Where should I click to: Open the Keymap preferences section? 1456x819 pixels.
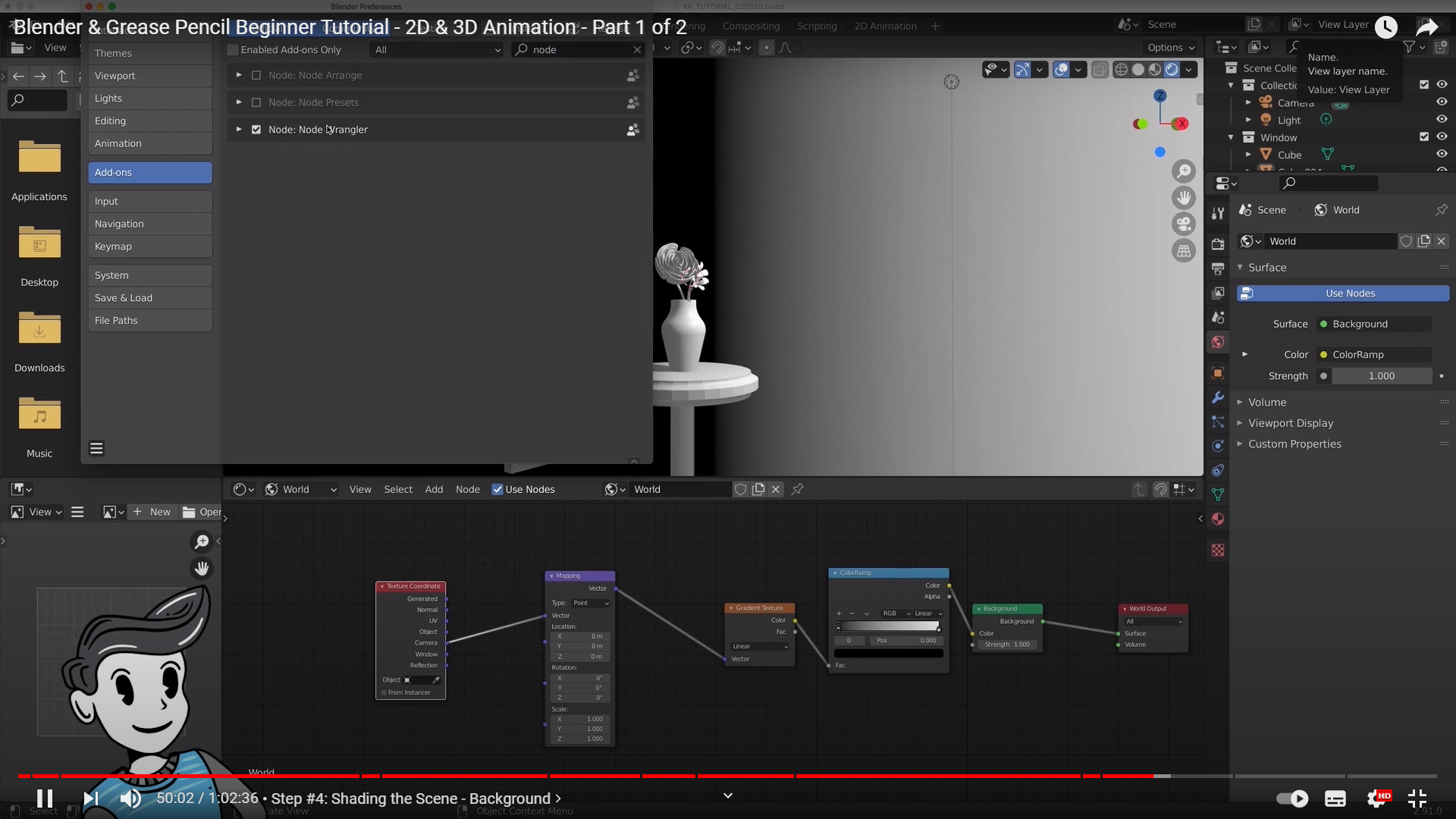[149, 246]
